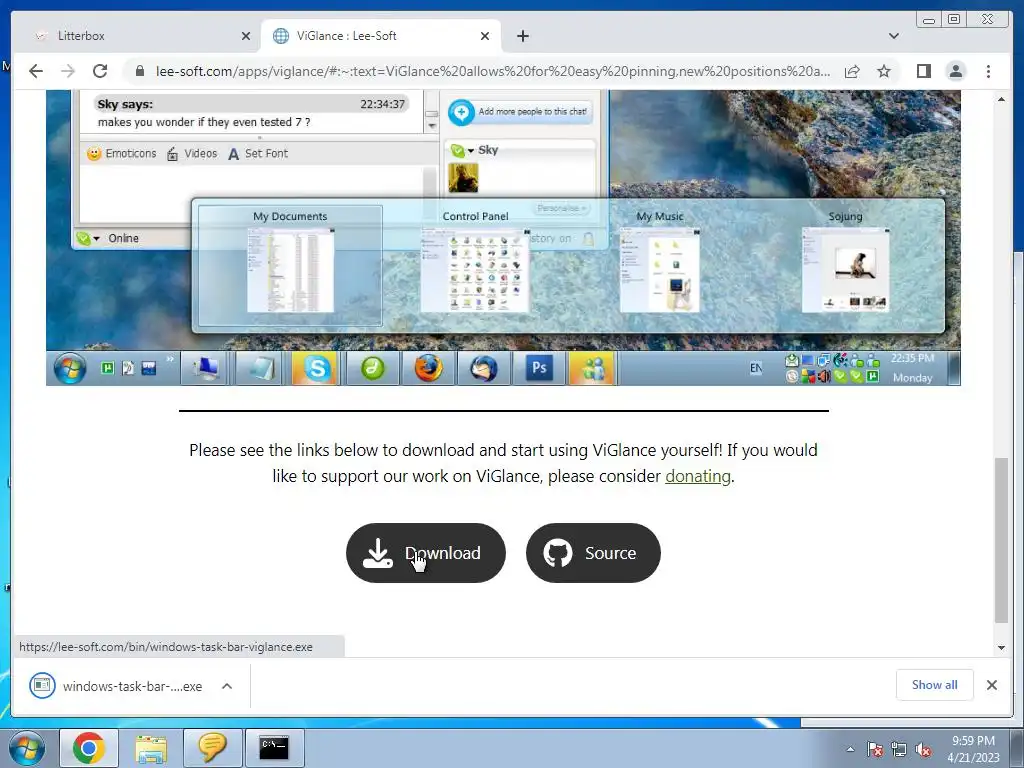This screenshot has height=768, width=1024.
Task: Open the browser side panel icon
Action: tap(923, 71)
